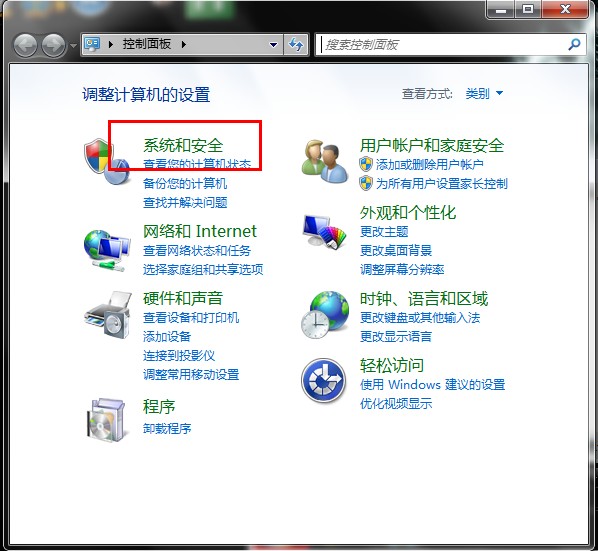
Task: Click the 搜索控制面板 search field
Action: (450, 45)
